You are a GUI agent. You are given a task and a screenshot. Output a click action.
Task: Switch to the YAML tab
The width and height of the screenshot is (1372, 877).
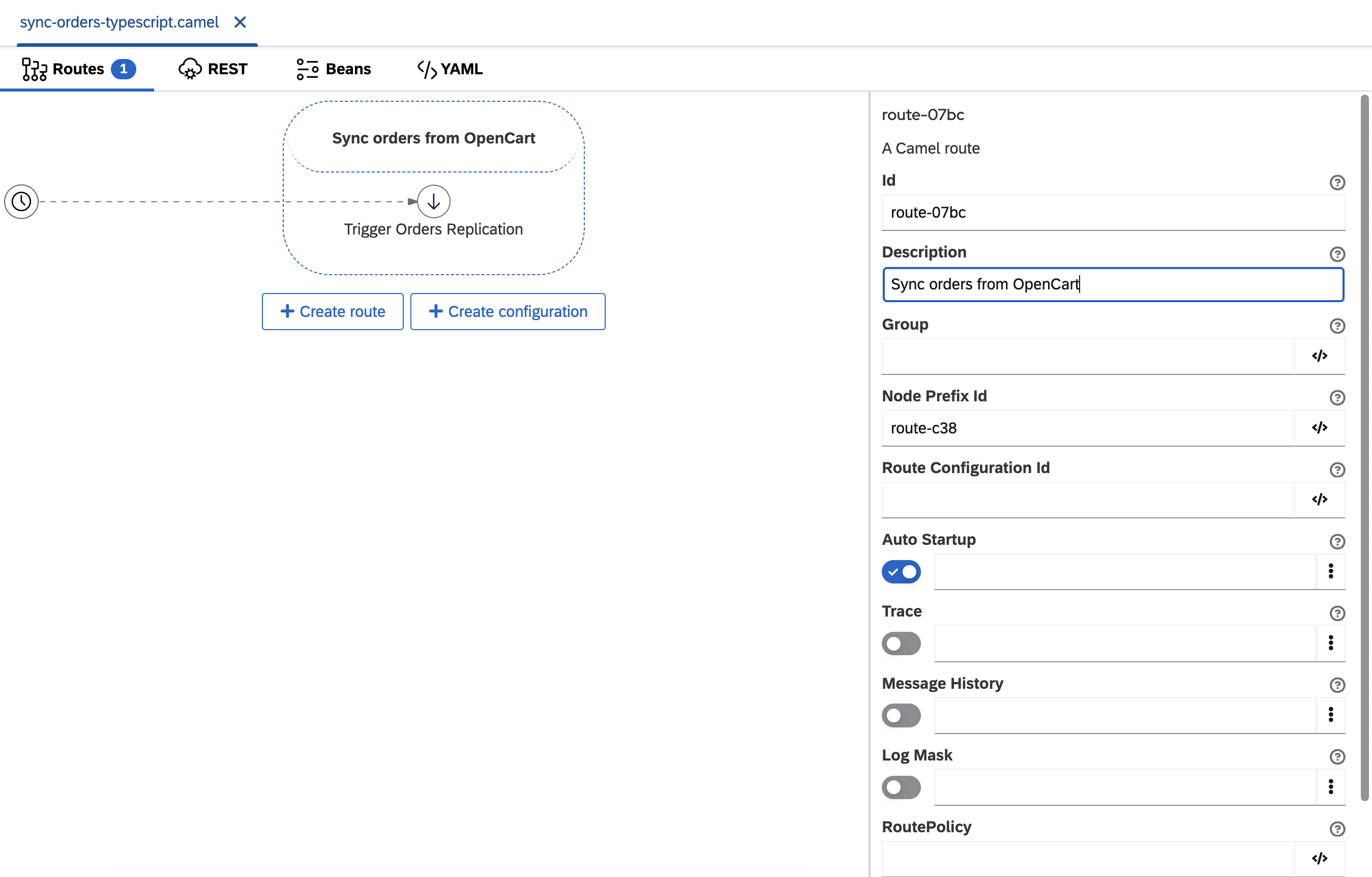click(x=450, y=69)
